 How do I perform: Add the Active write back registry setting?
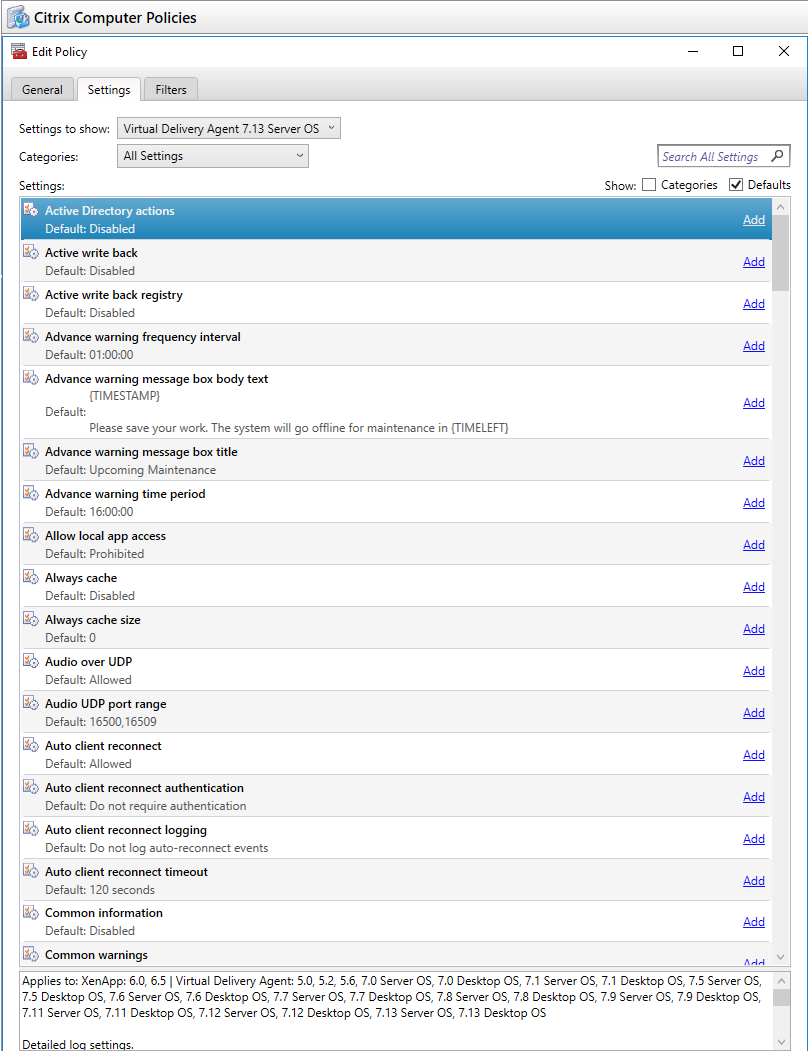(x=754, y=304)
